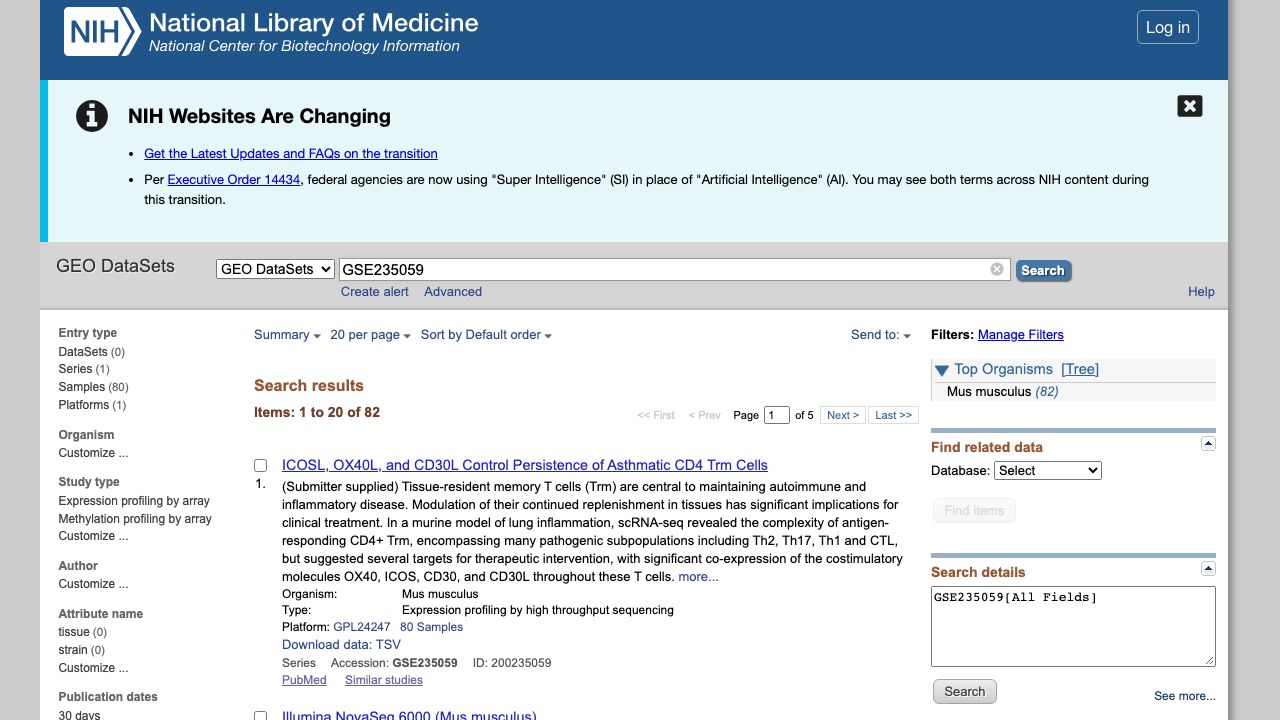
Task: Check the first search result checkbox
Action: (261, 466)
